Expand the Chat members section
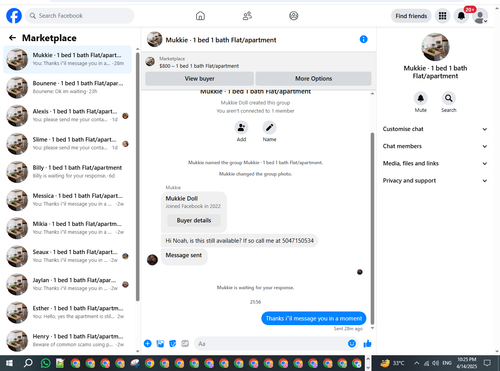Viewport: 500px width, 371px height. [435, 146]
